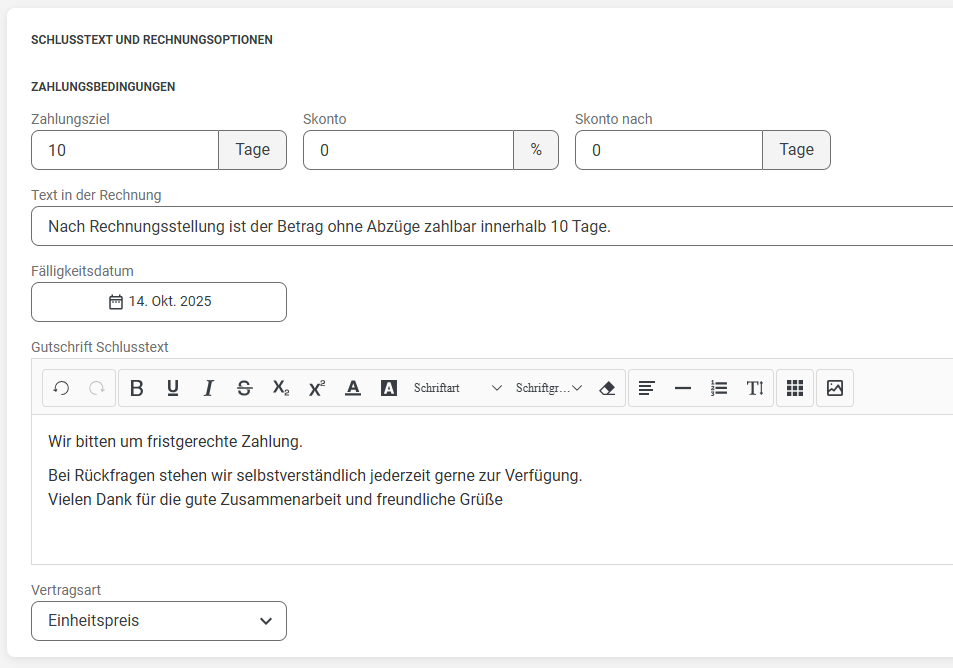Open the Vertragsart Einheitspreis dropdown
The height and width of the screenshot is (668, 953).
tap(159, 621)
